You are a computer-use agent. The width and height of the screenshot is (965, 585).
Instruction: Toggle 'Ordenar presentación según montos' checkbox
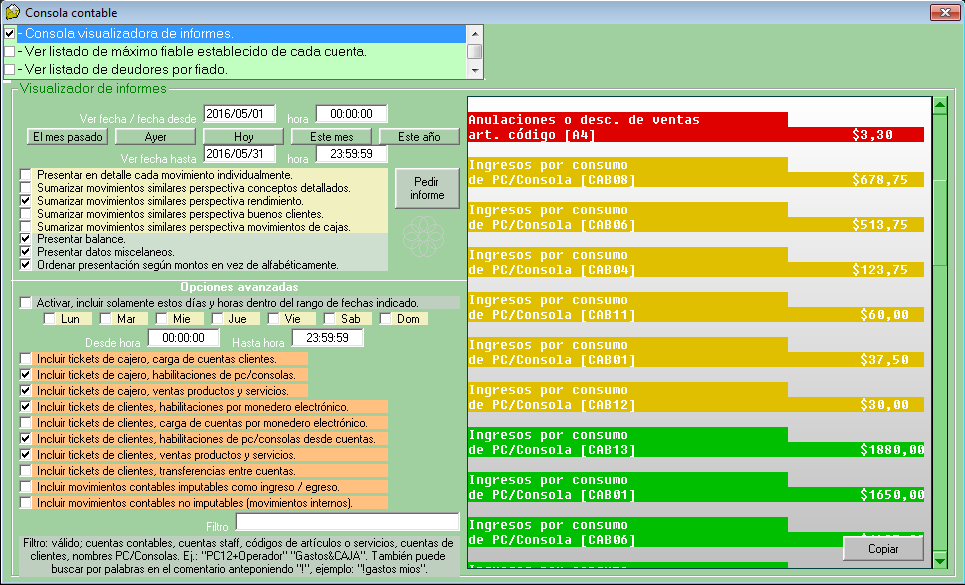25,265
